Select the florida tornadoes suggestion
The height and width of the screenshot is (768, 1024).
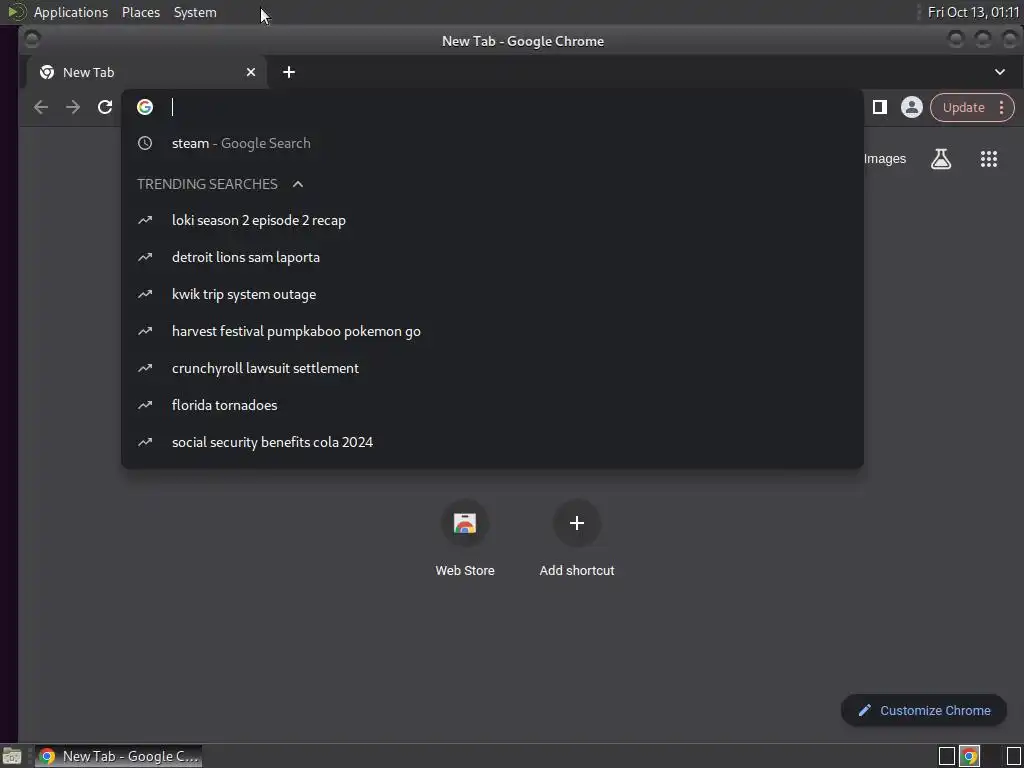[x=492, y=405]
